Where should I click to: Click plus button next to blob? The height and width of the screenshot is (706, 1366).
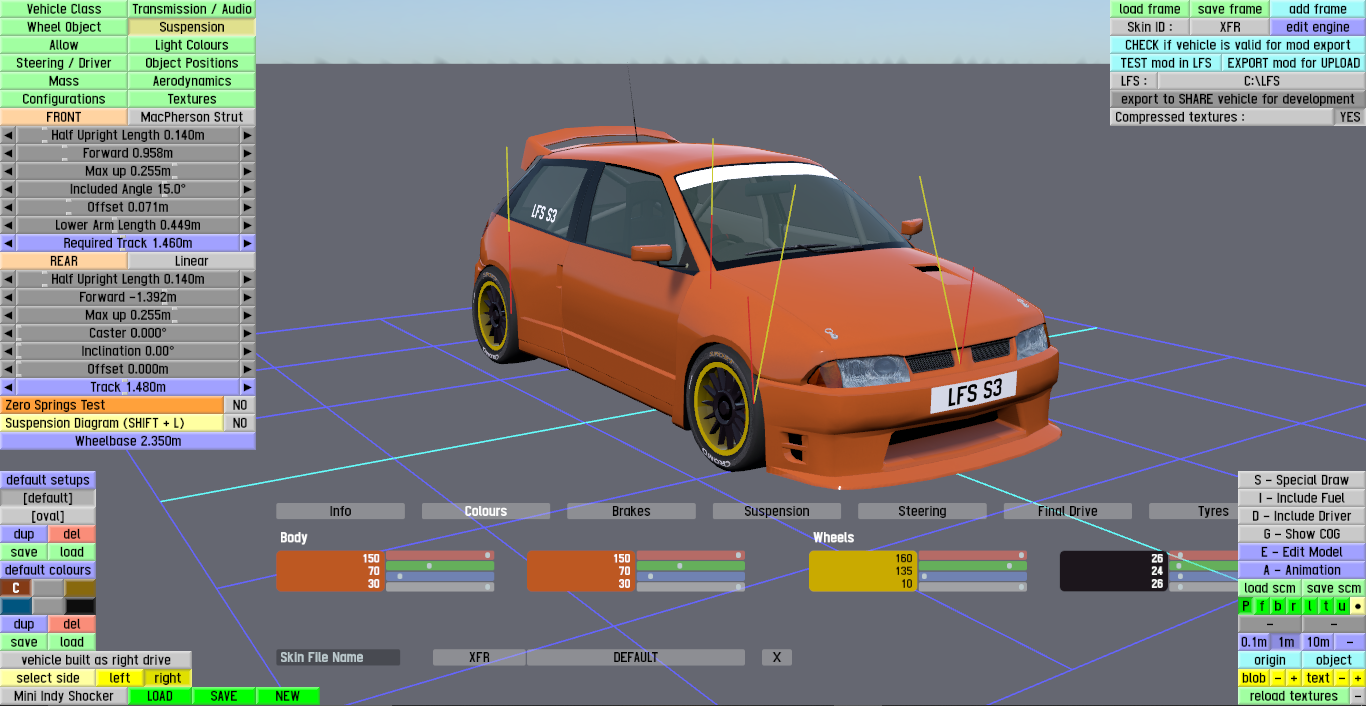(1293, 678)
